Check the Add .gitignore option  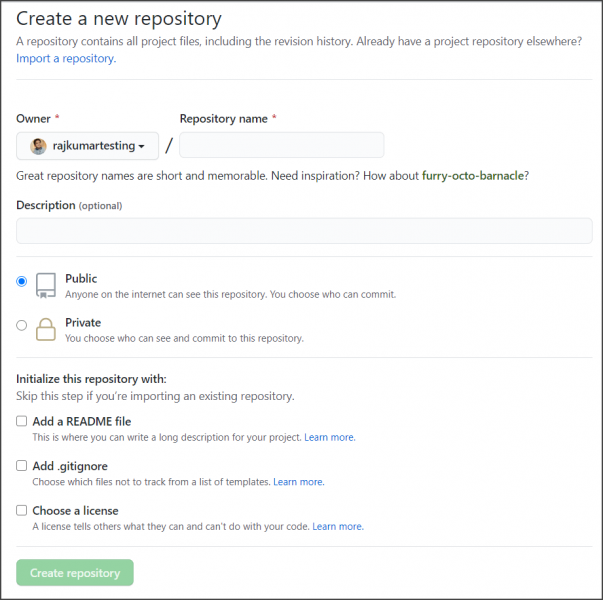click(x=22, y=466)
